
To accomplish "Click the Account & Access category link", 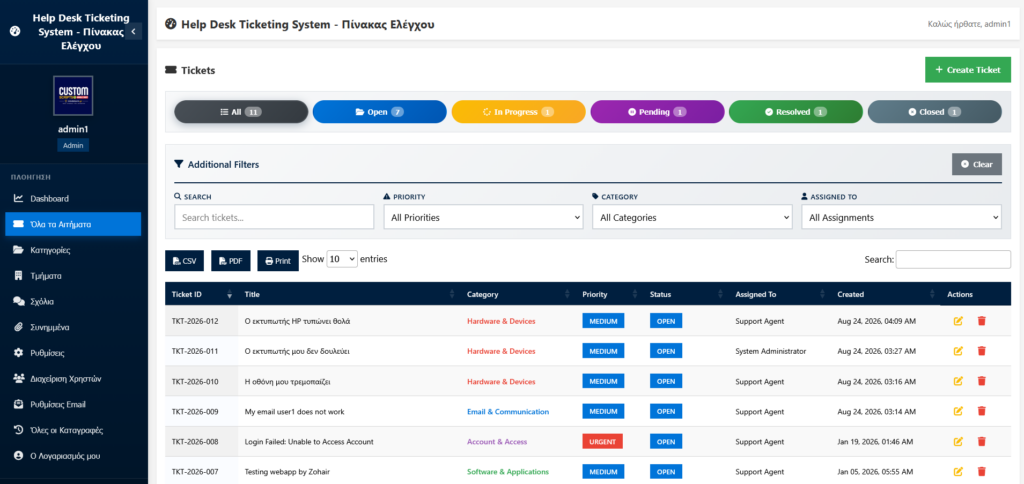I will (497, 442).
